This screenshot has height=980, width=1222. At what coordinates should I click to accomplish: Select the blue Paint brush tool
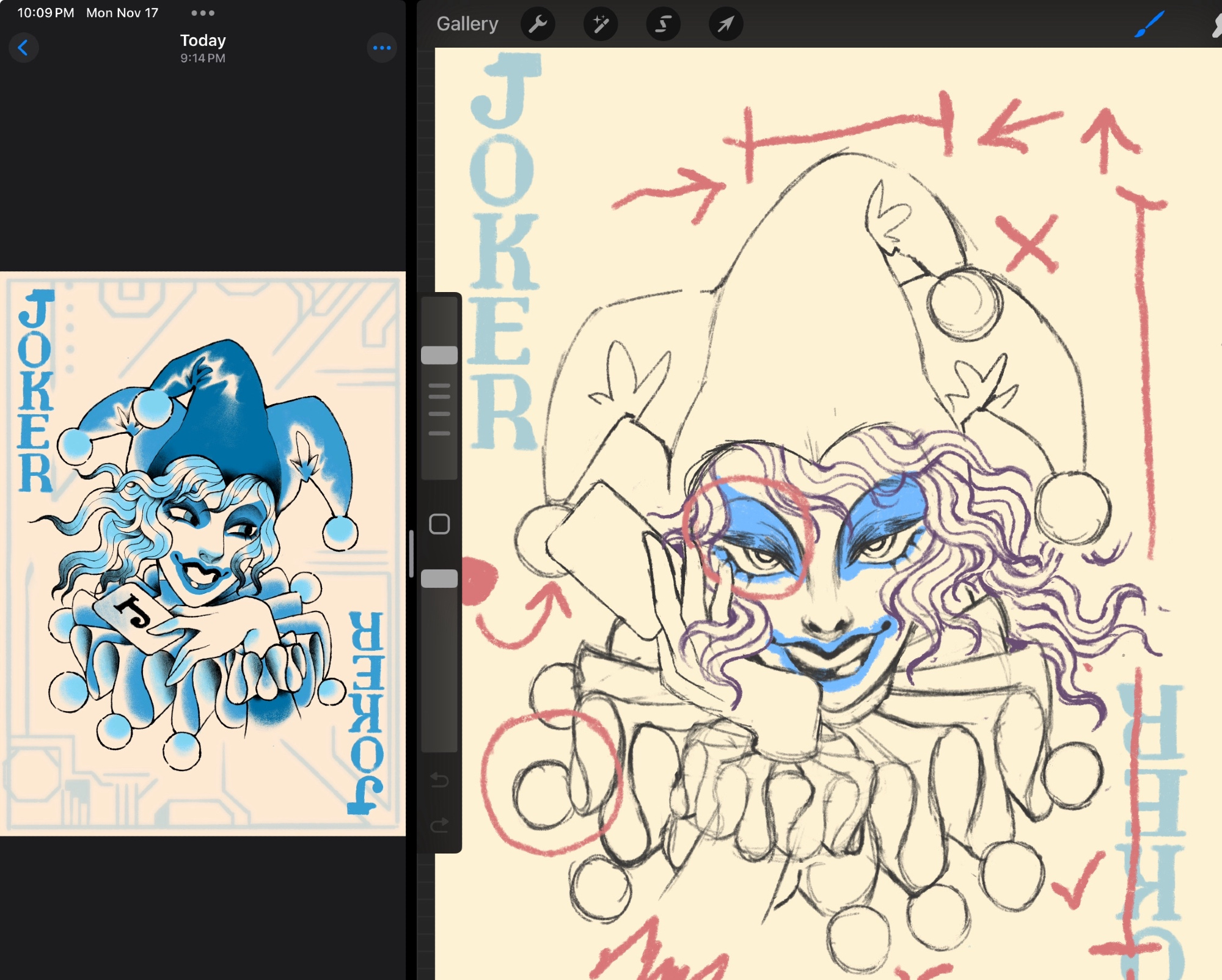(1149, 24)
